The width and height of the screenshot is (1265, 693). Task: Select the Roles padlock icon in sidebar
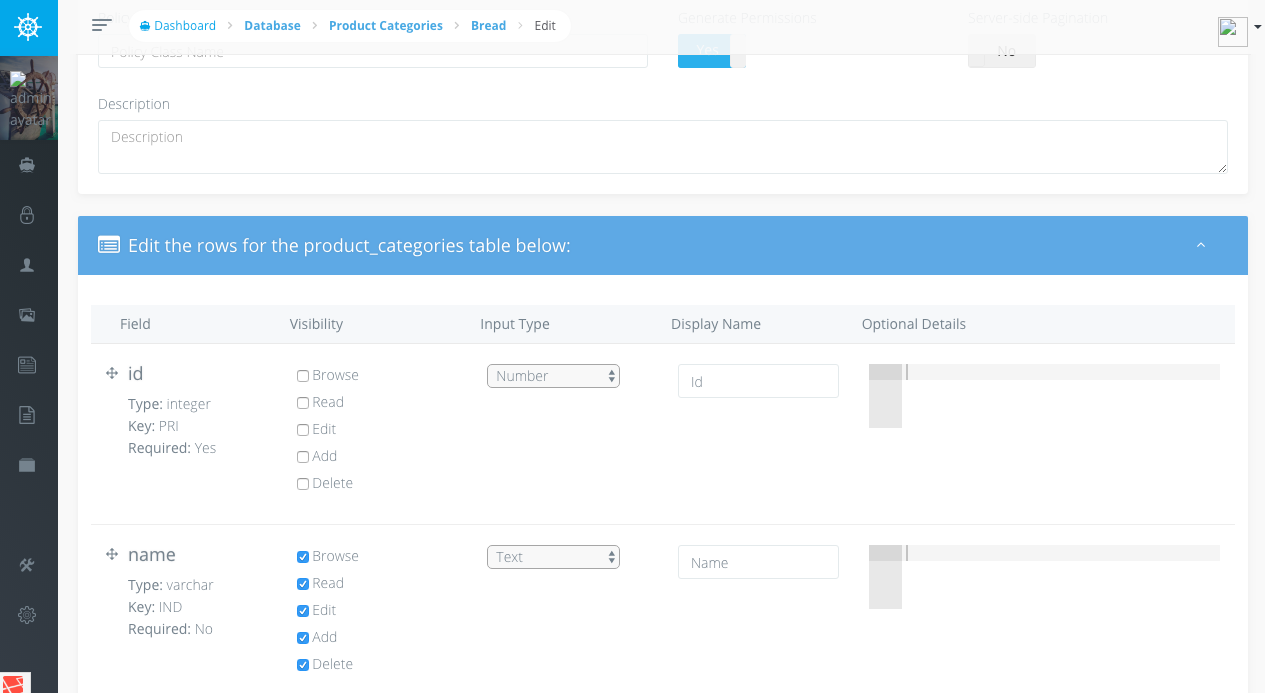coord(27,215)
